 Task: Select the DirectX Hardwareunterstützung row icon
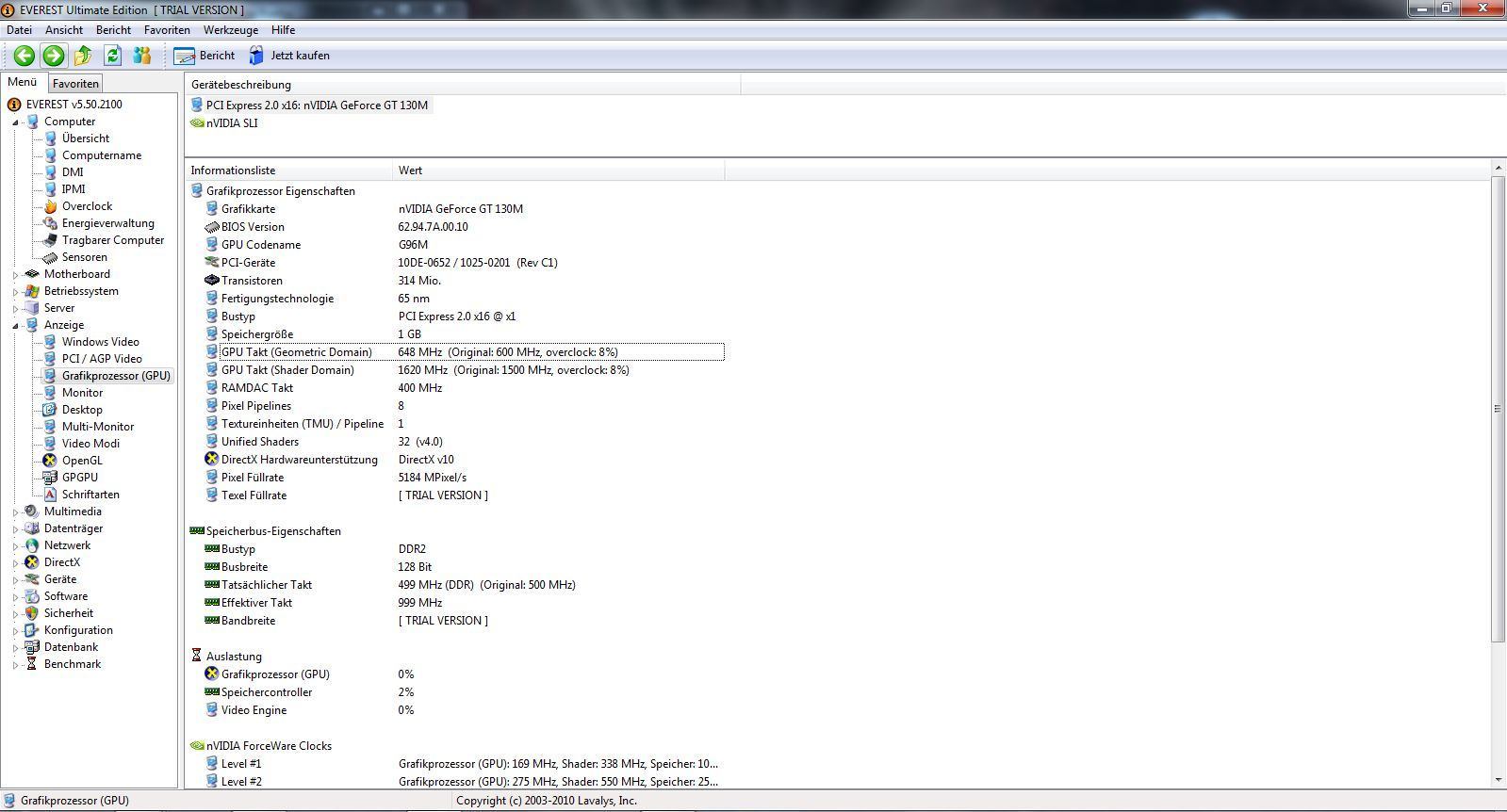211,460
